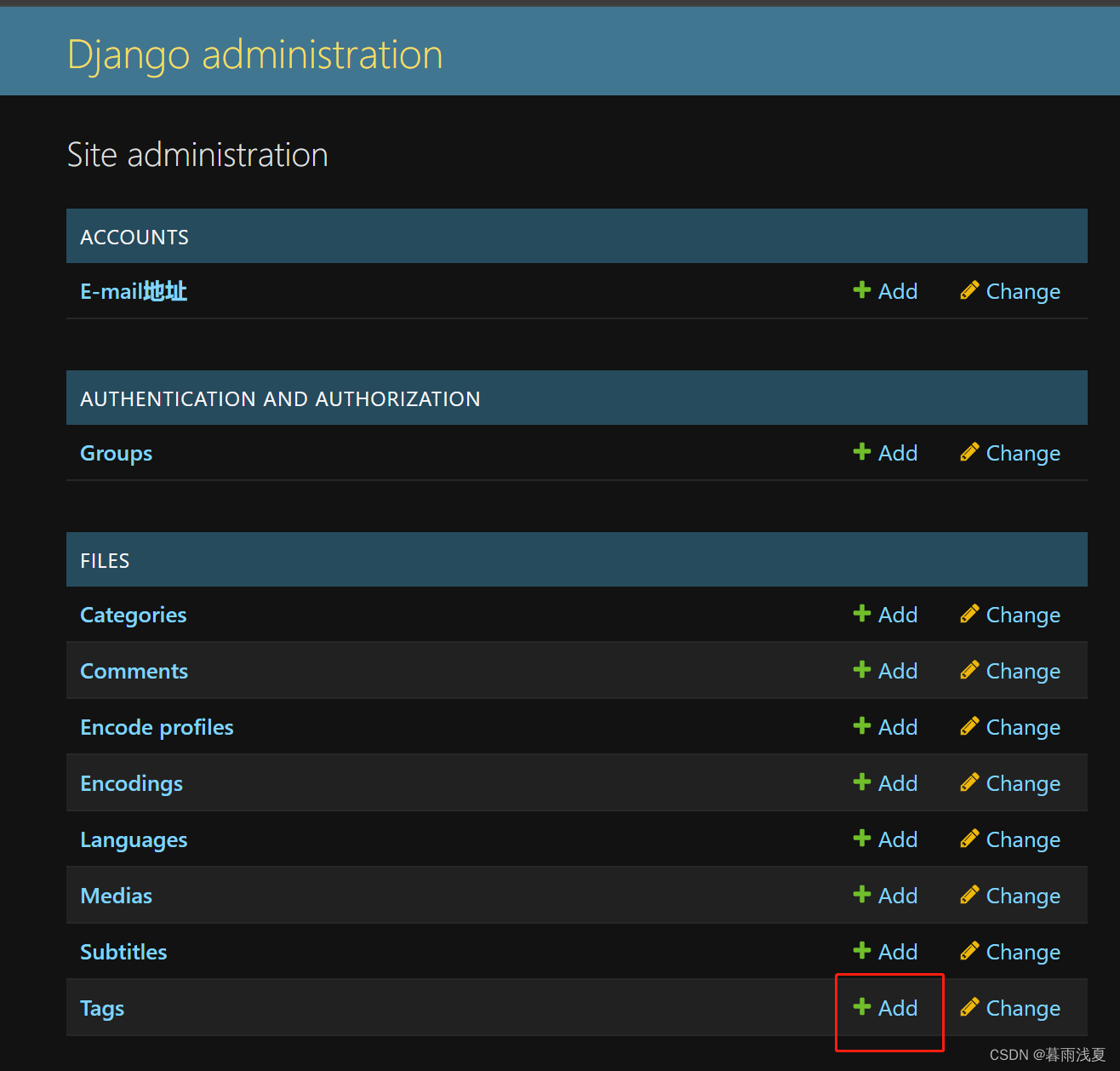Click the plus icon for E-mail地址
The height and width of the screenshot is (1071, 1120).
862,290
